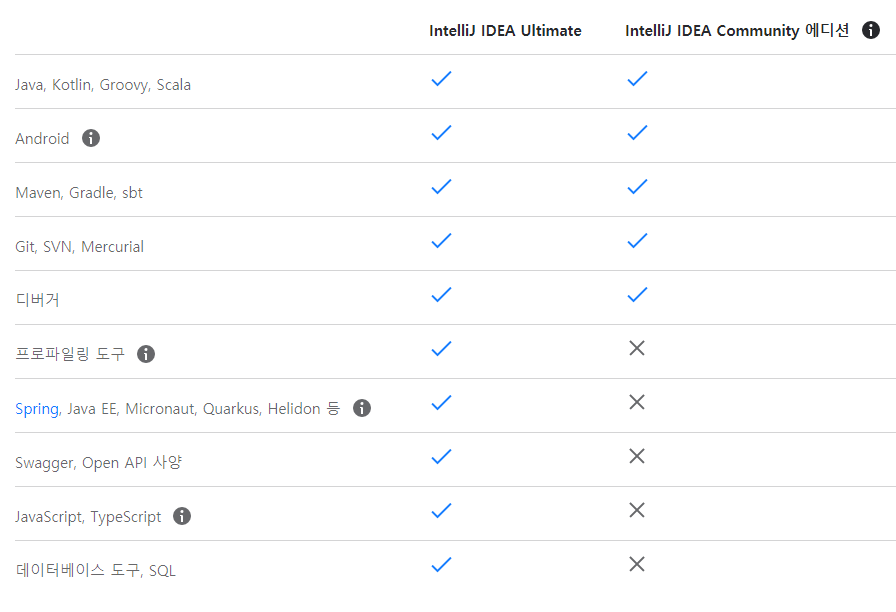Open the Spring hyperlink
This screenshot has height=612, width=896.
pos(37,408)
